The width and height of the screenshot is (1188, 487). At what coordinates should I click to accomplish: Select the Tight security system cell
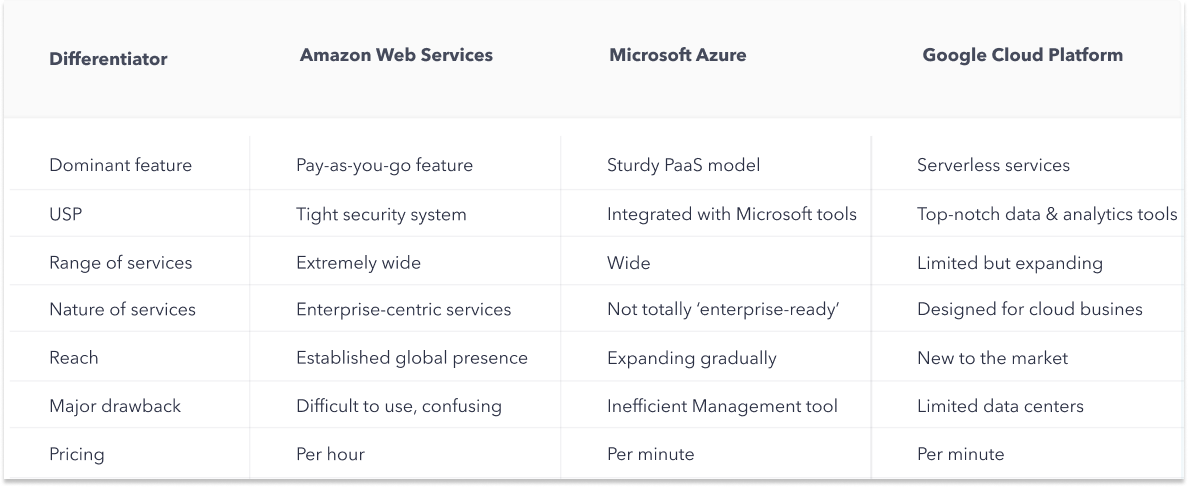point(381,214)
